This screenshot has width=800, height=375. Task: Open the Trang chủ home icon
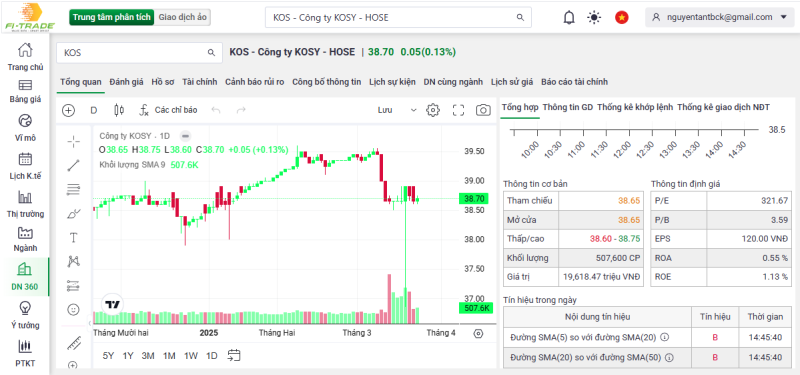[x=25, y=50]
